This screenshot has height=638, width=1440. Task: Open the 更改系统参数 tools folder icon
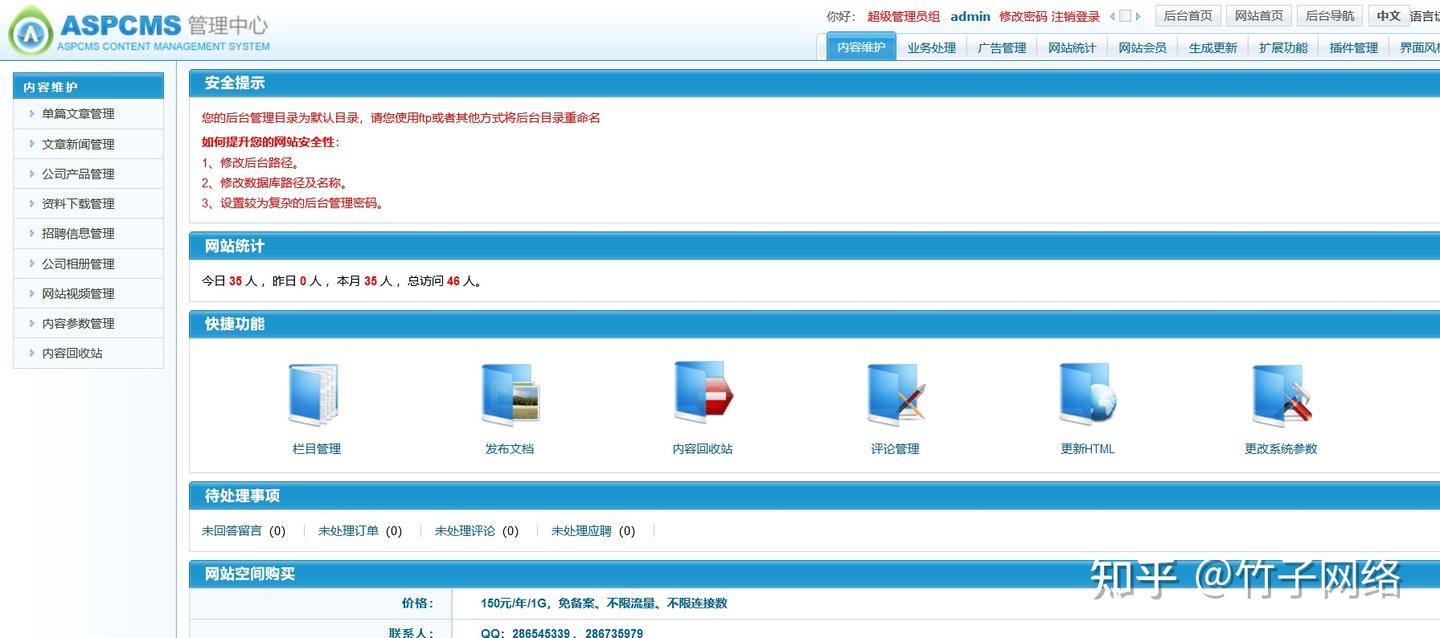1281,395
